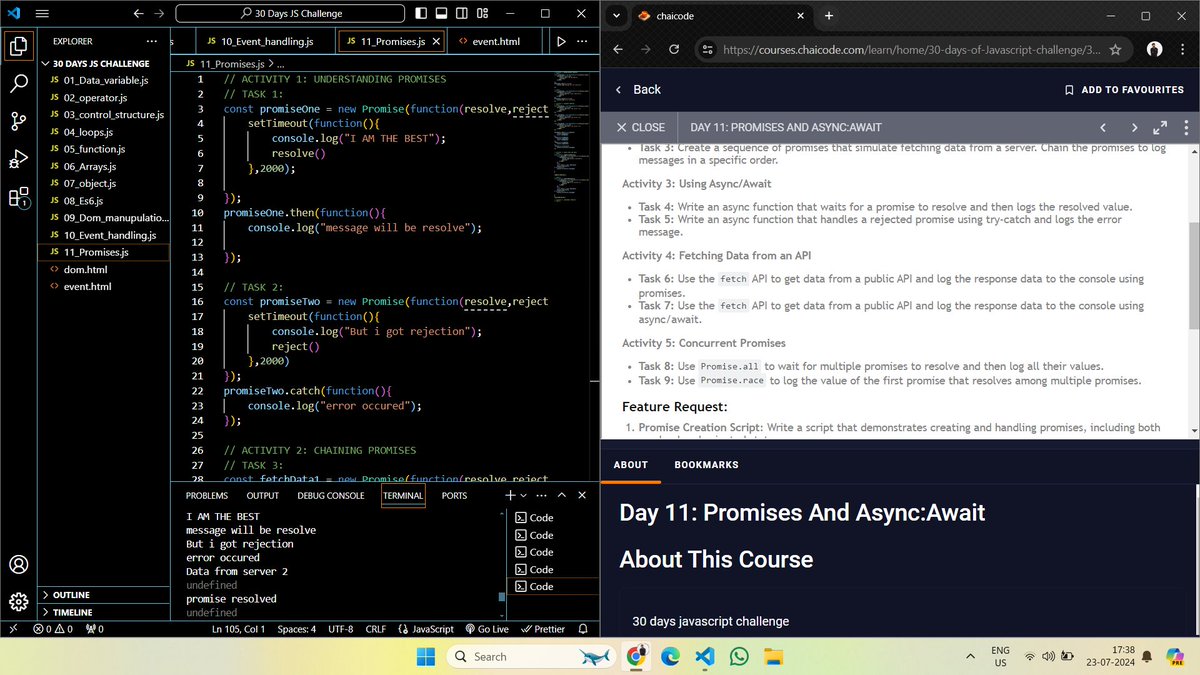This screenshot has height=675, width=1200.
Task: Change indentation via Spaces: 4
Action: [x=297, y=629]
